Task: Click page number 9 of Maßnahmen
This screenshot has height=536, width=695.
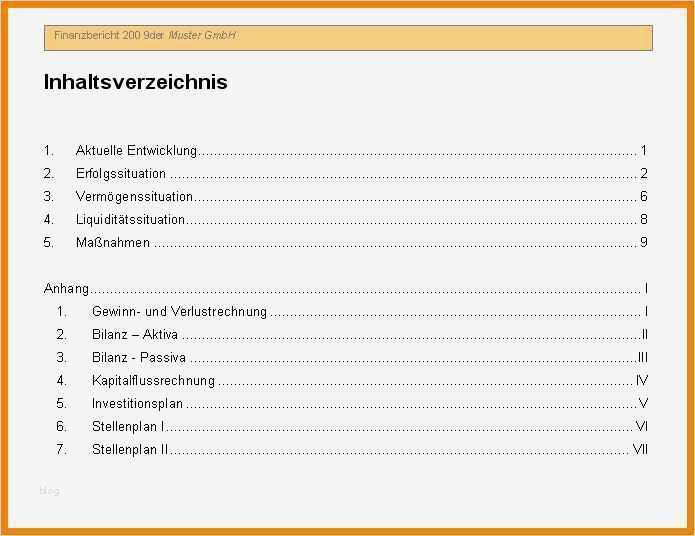Action: coord(644,243)
